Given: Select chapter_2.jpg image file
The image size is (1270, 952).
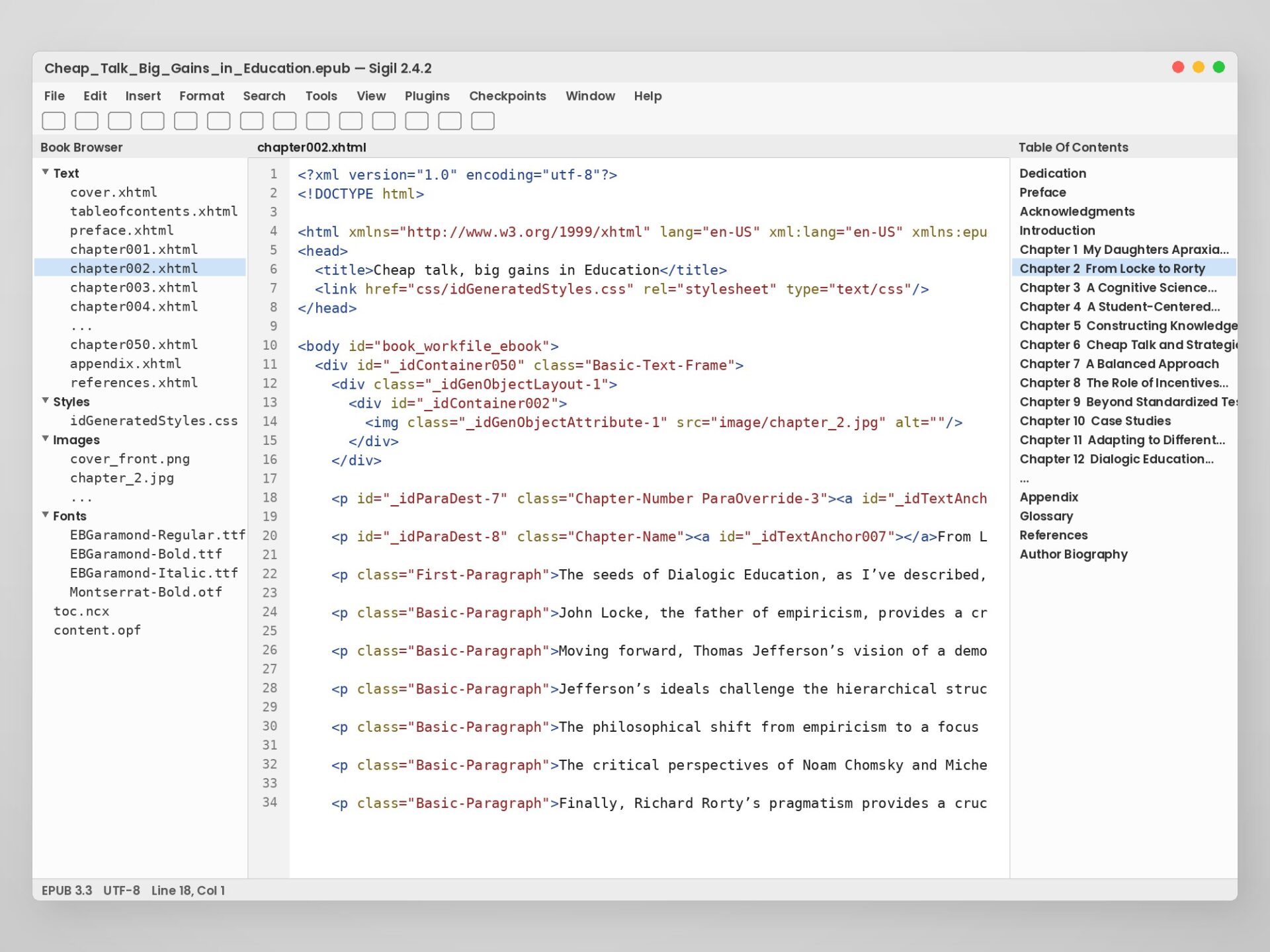Looking at the screenshot, I should pyautogui.click(x=122, y=479).
